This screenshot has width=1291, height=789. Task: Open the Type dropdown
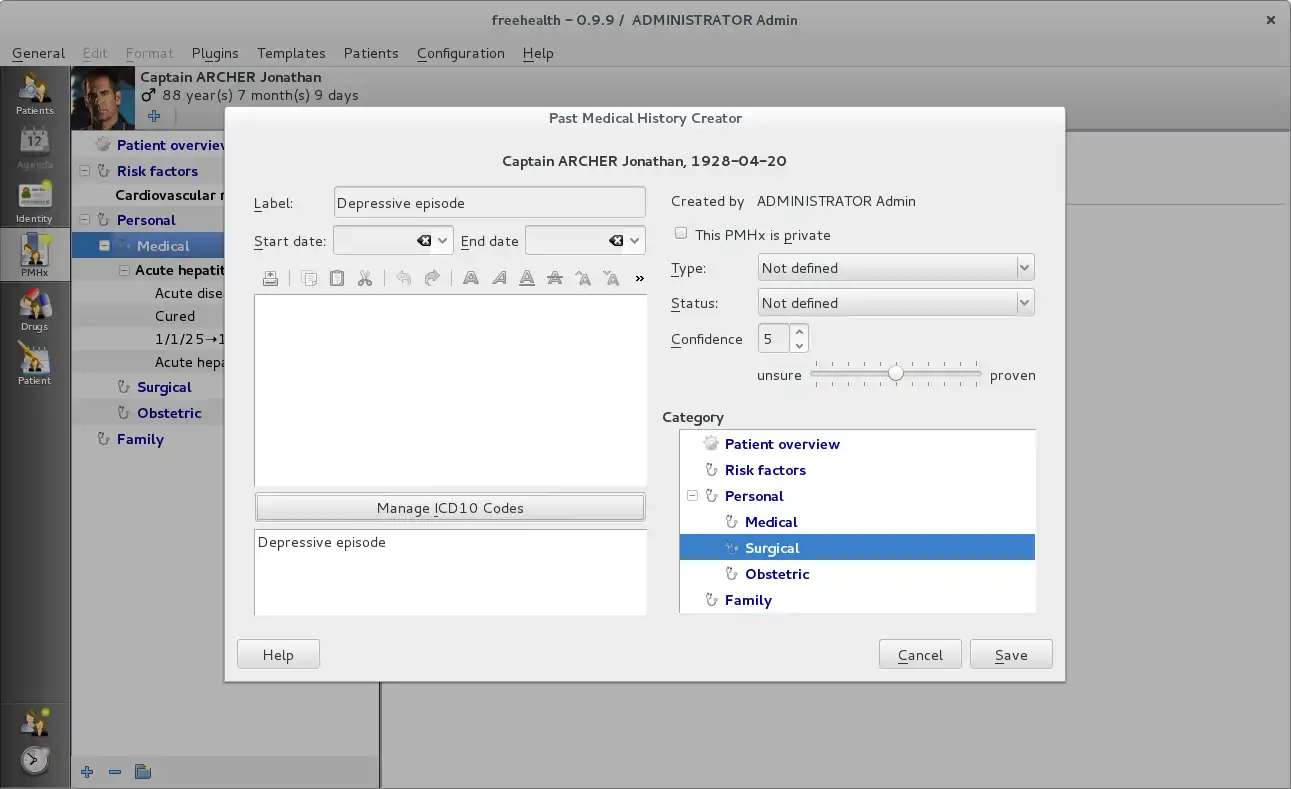895,268
